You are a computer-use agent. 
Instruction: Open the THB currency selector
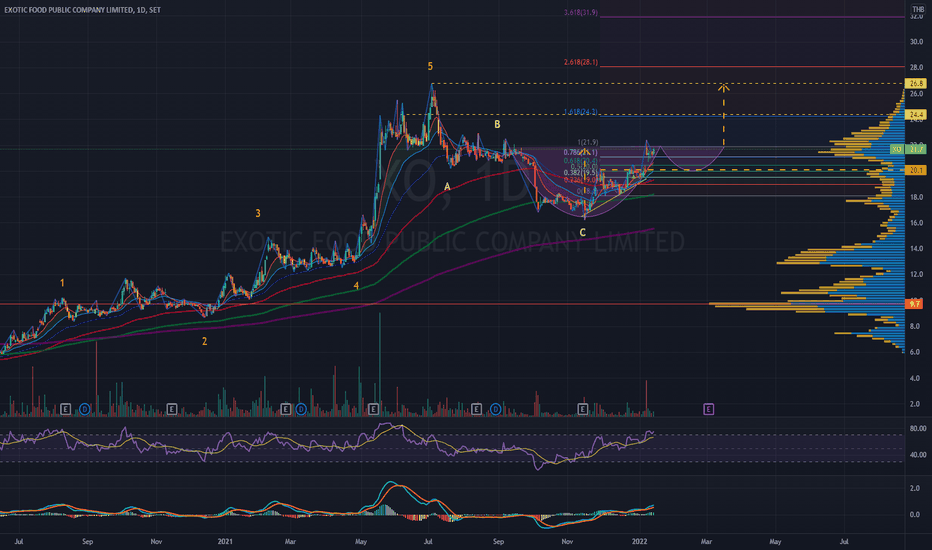918,9
